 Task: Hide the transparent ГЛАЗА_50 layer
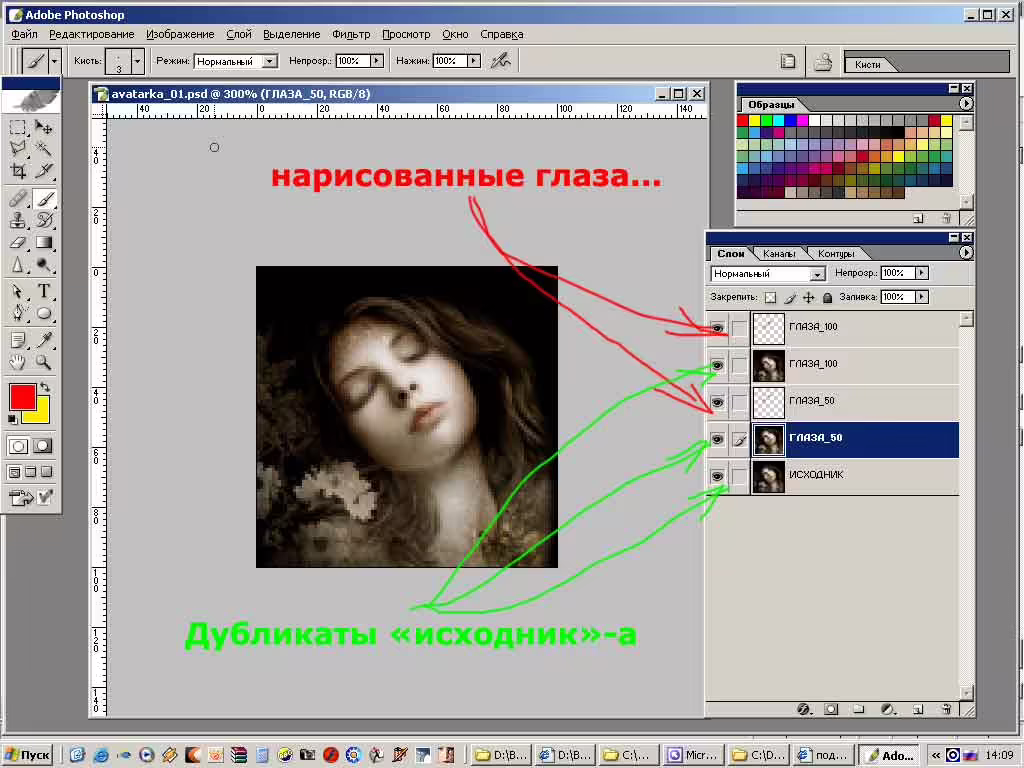coord(718,402)
